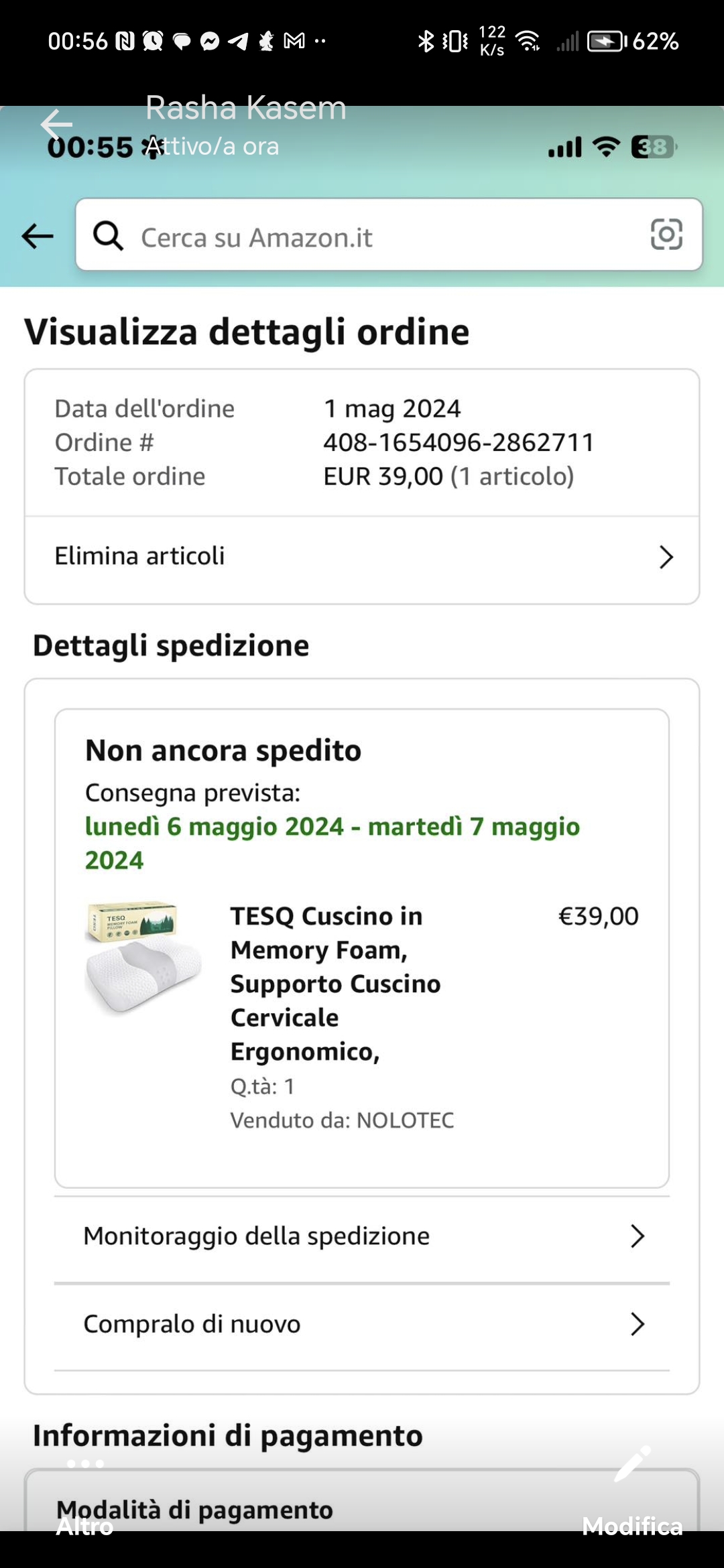This screenshot has width=724, height=1568.
Task: Open the camera lens scan icon
Action: 666,235
